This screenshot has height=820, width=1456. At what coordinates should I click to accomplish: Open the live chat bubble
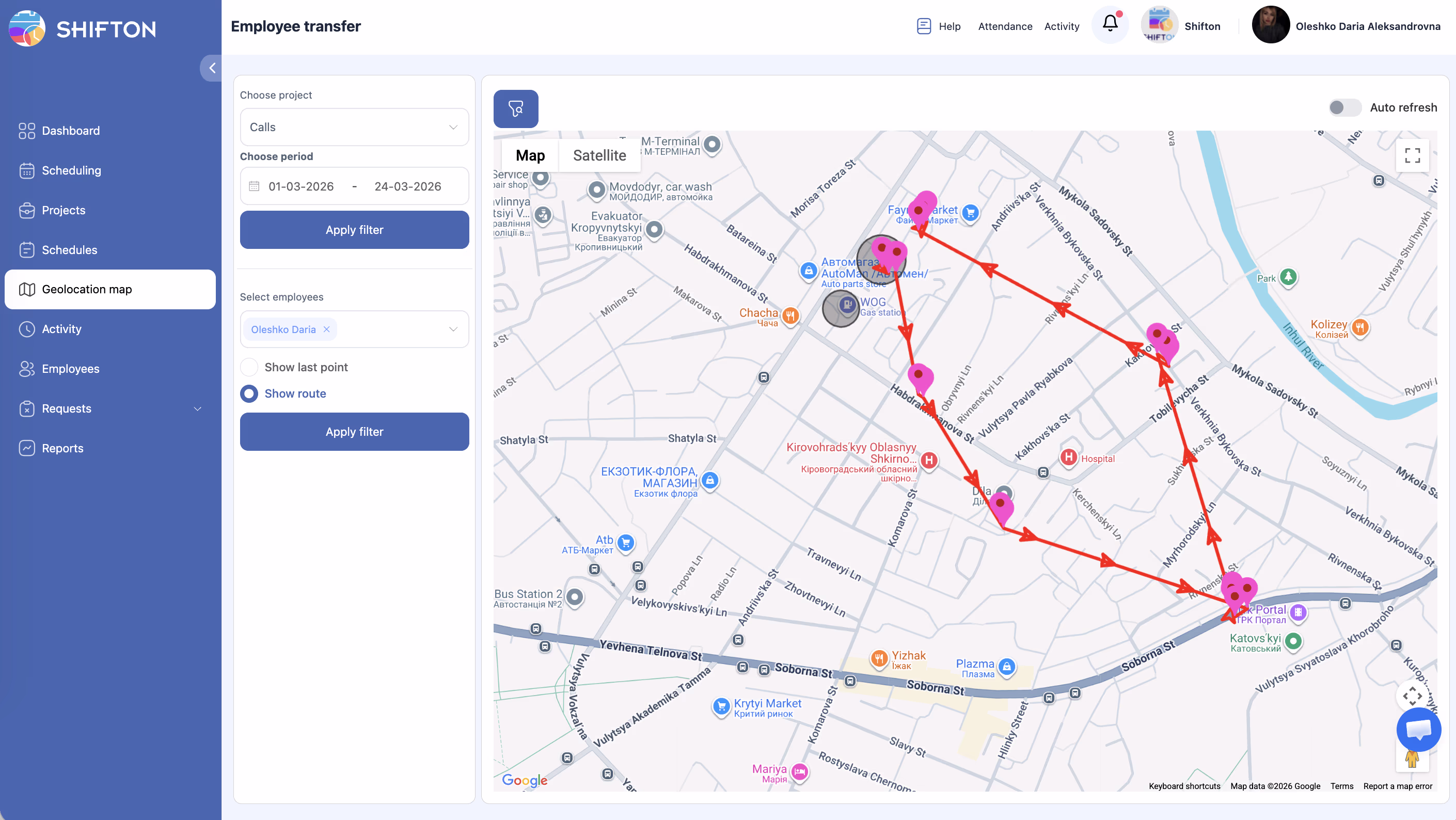tap(1418, 729)
